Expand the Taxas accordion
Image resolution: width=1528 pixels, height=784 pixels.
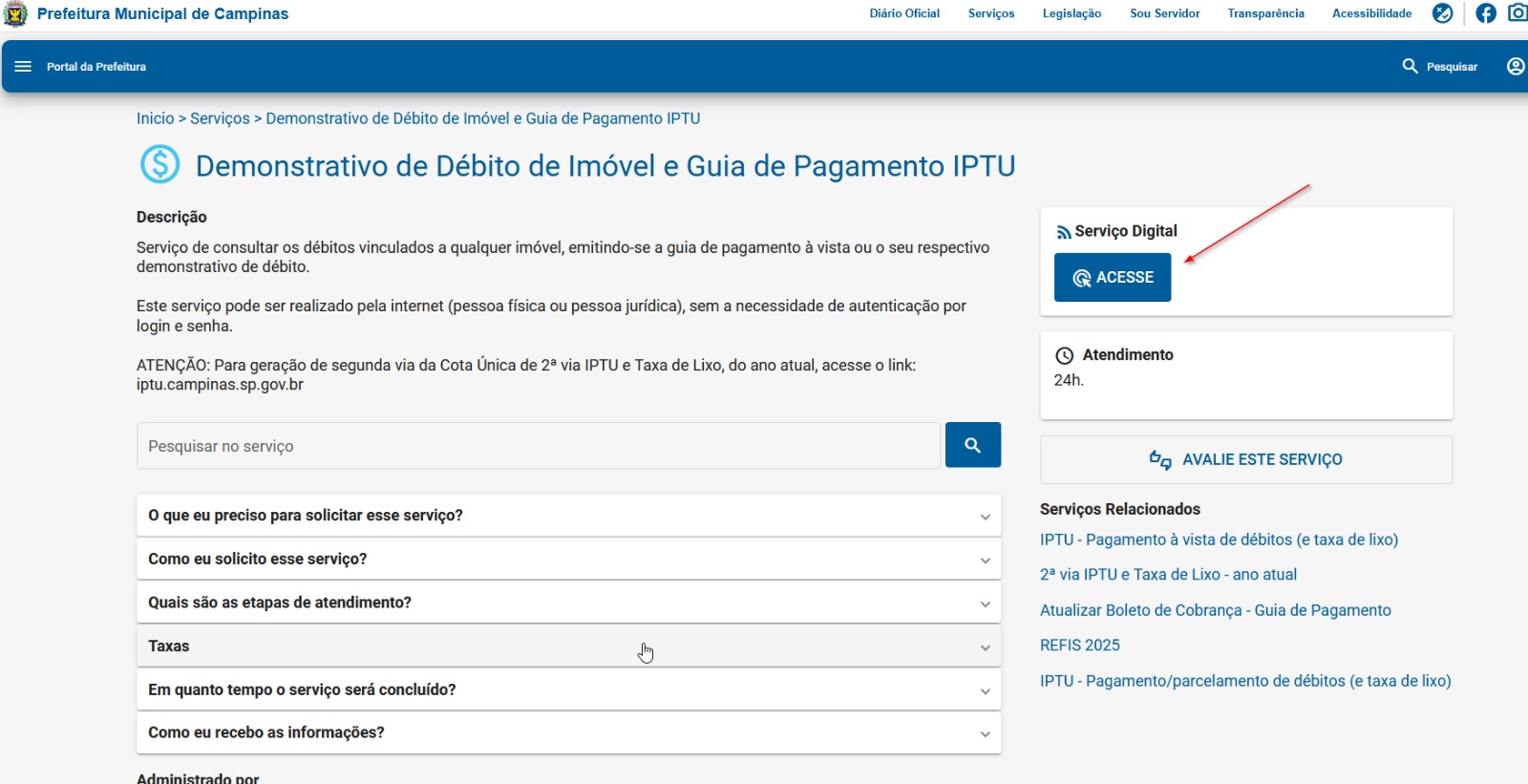[x=568, y=646]
